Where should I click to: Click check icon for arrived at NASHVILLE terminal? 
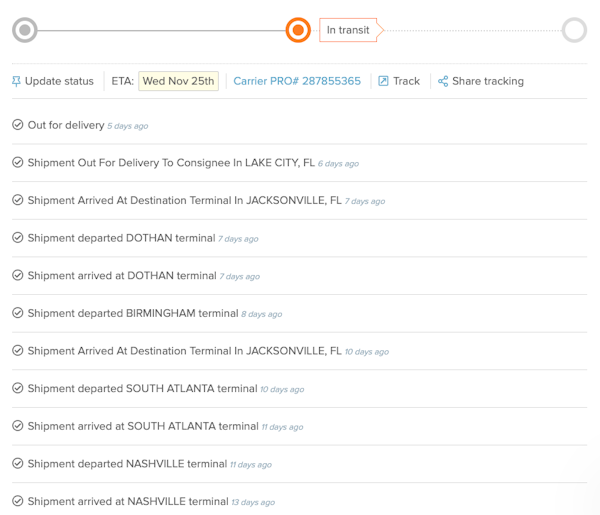point(18,501)
